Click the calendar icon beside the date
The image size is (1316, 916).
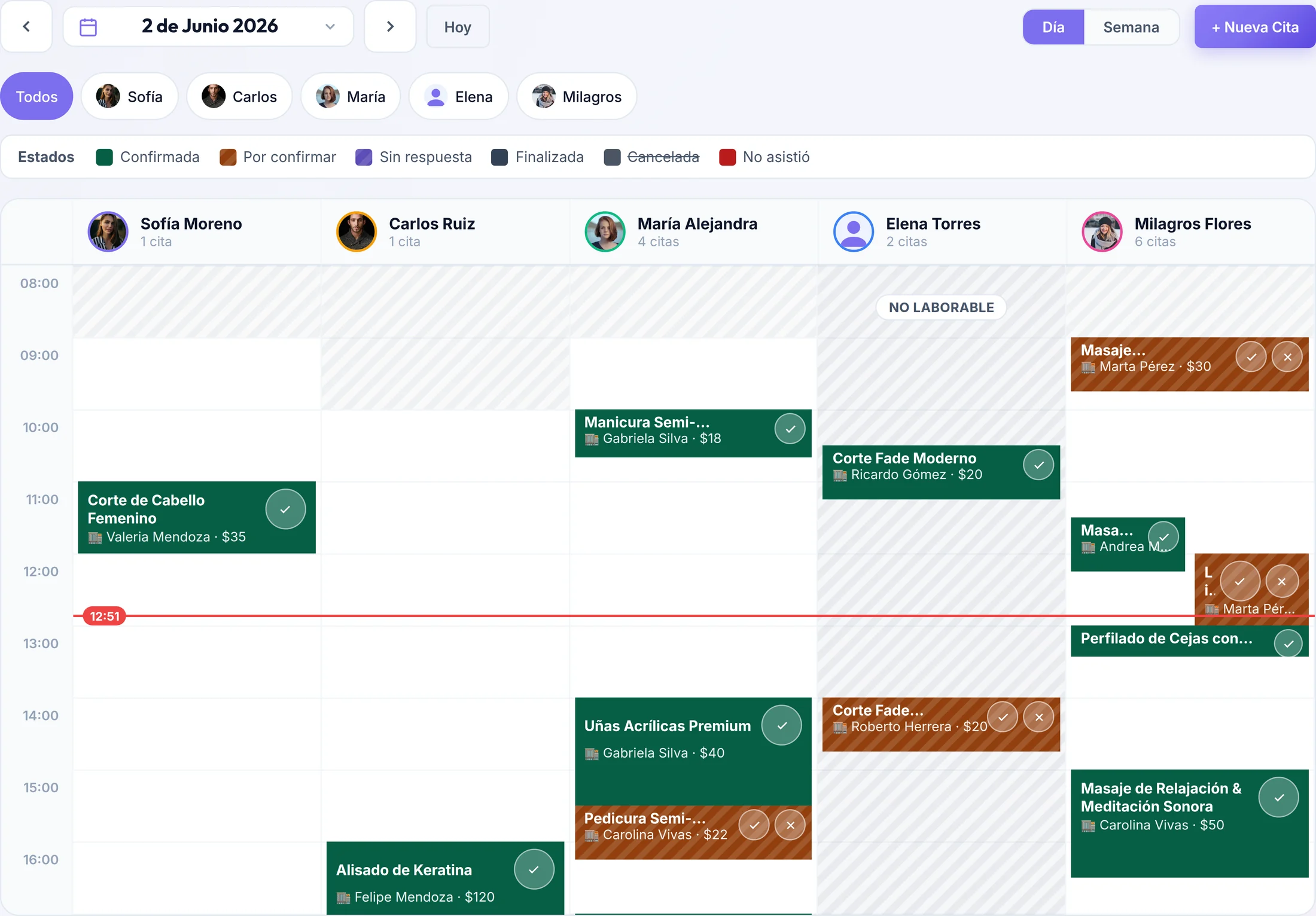(89, 27)
